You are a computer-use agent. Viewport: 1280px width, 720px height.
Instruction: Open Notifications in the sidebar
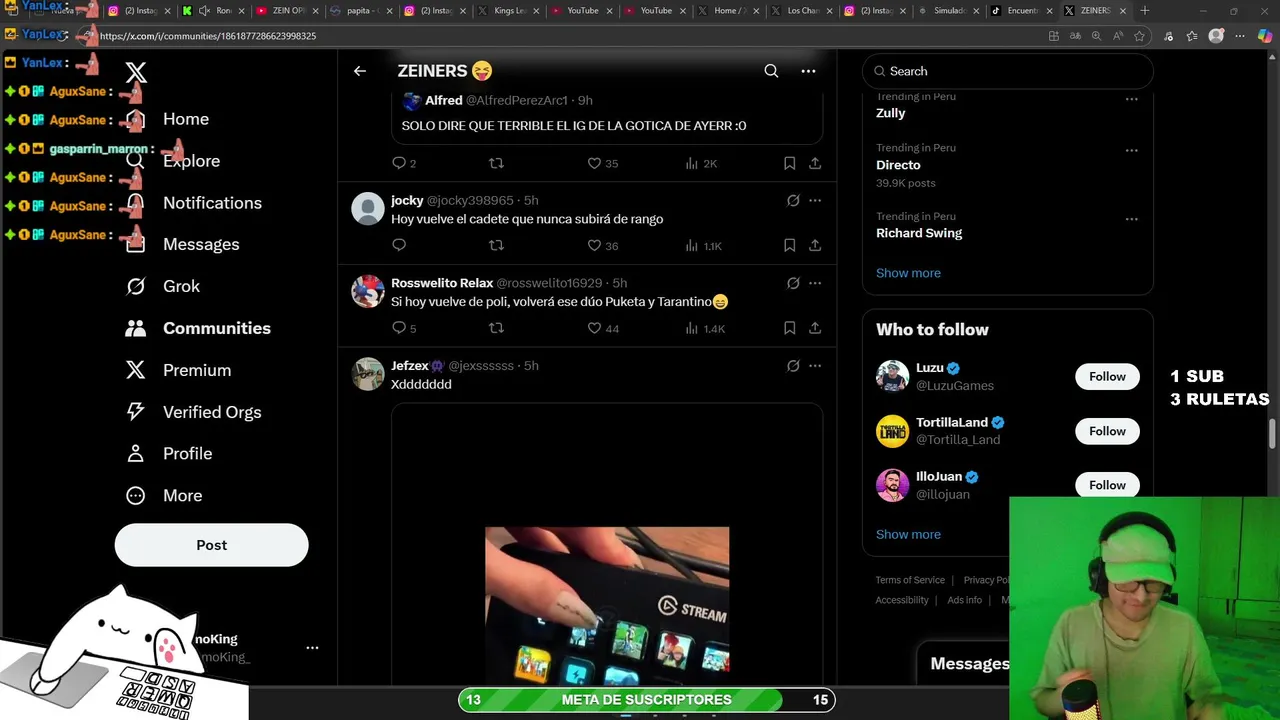pyautogui.click(x=212, y=203)
